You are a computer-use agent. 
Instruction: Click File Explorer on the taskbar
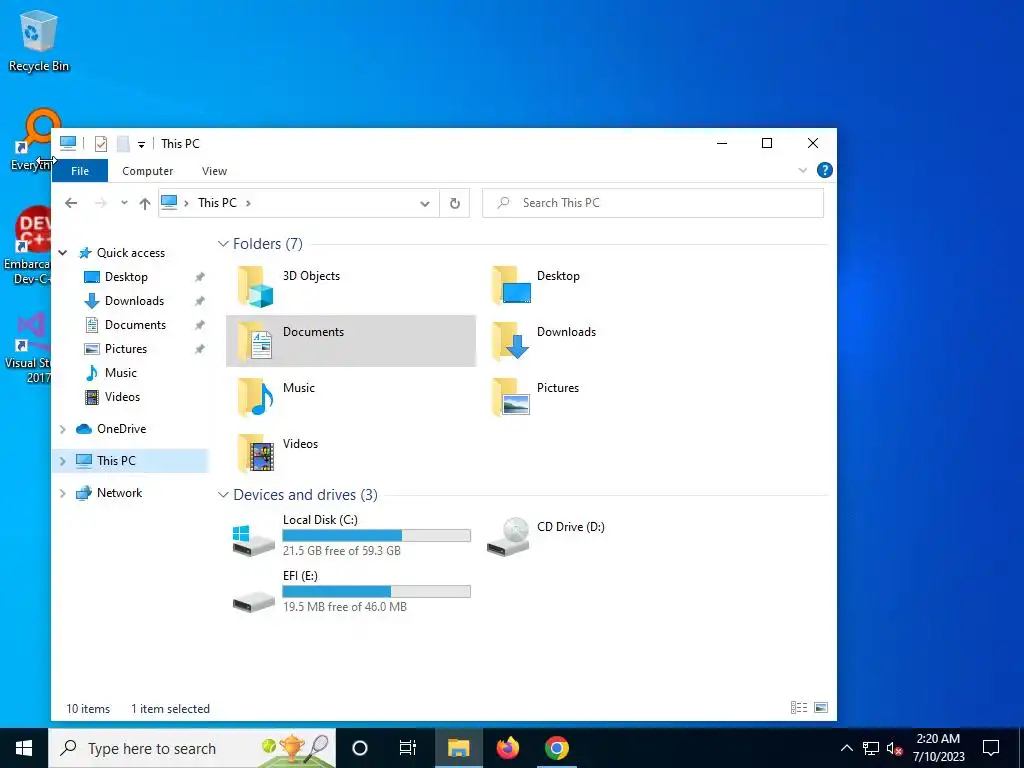pos(458,748)
